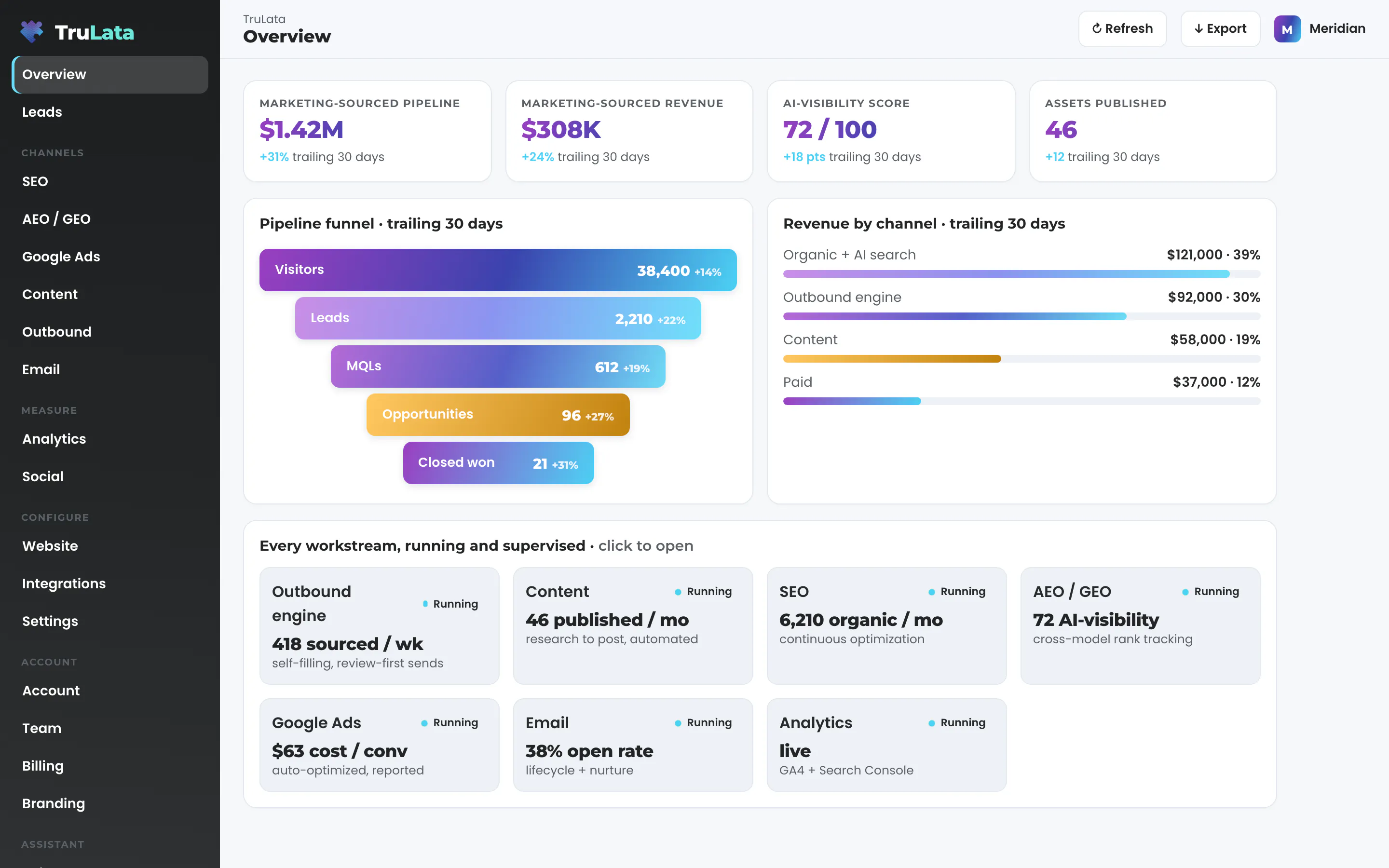Open Integrations in the sidebar
This screenshot has height=868, width=1389.
[x=109, y=584]
